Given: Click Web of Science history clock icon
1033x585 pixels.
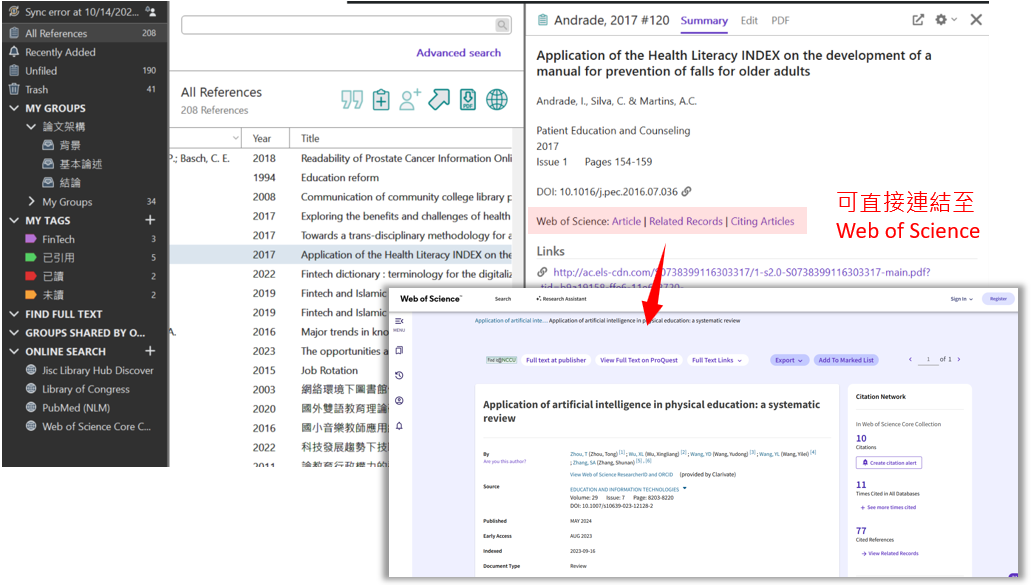Looking at the screenshot, I should [x=399, y=376].
